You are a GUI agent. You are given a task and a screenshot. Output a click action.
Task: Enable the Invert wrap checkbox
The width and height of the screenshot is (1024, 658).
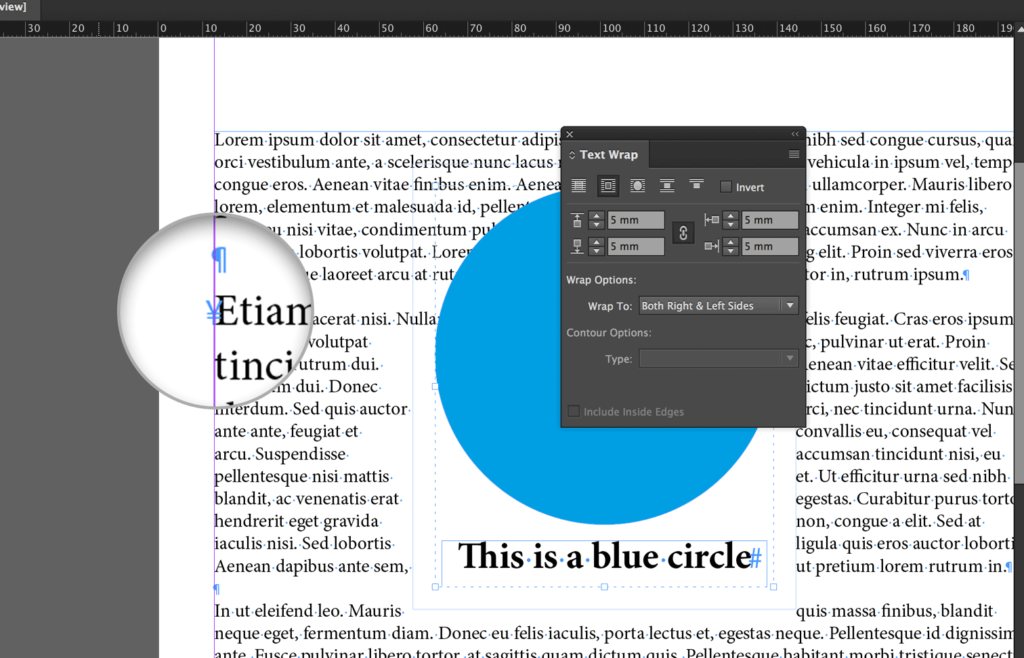727,187
